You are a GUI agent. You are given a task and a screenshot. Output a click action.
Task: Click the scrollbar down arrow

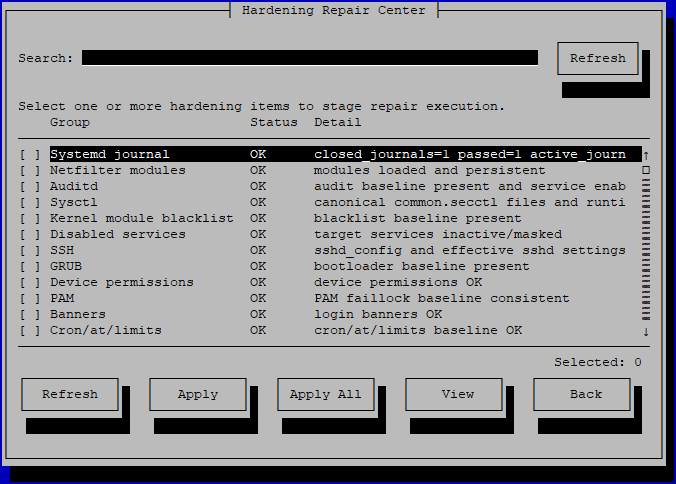click(646, 331)
